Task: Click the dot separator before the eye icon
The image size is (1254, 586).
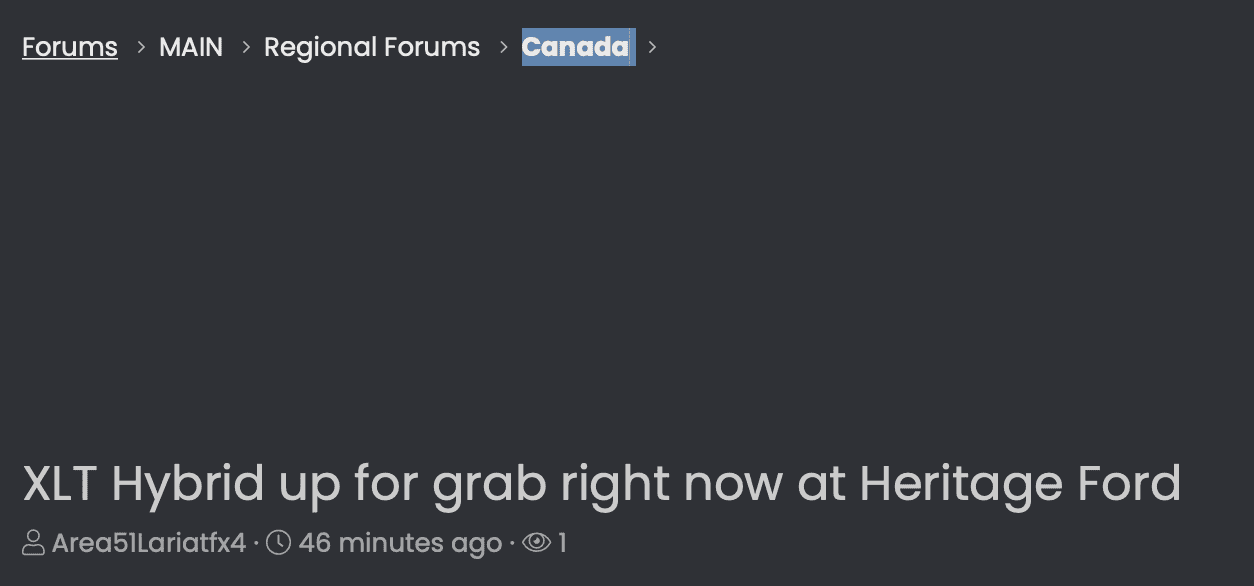Action: tap(512, 544)
